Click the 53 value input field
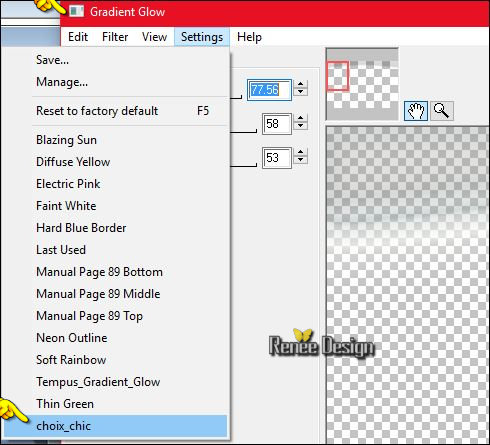The image size is (490, 445). pos(277,158)
